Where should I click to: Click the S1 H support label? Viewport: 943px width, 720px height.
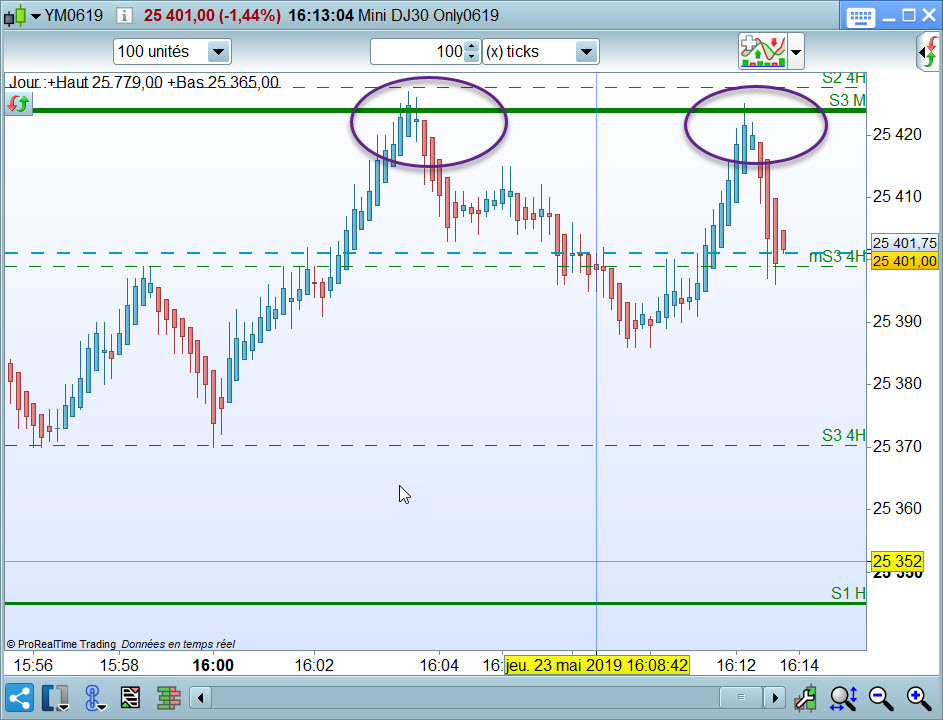848,593
